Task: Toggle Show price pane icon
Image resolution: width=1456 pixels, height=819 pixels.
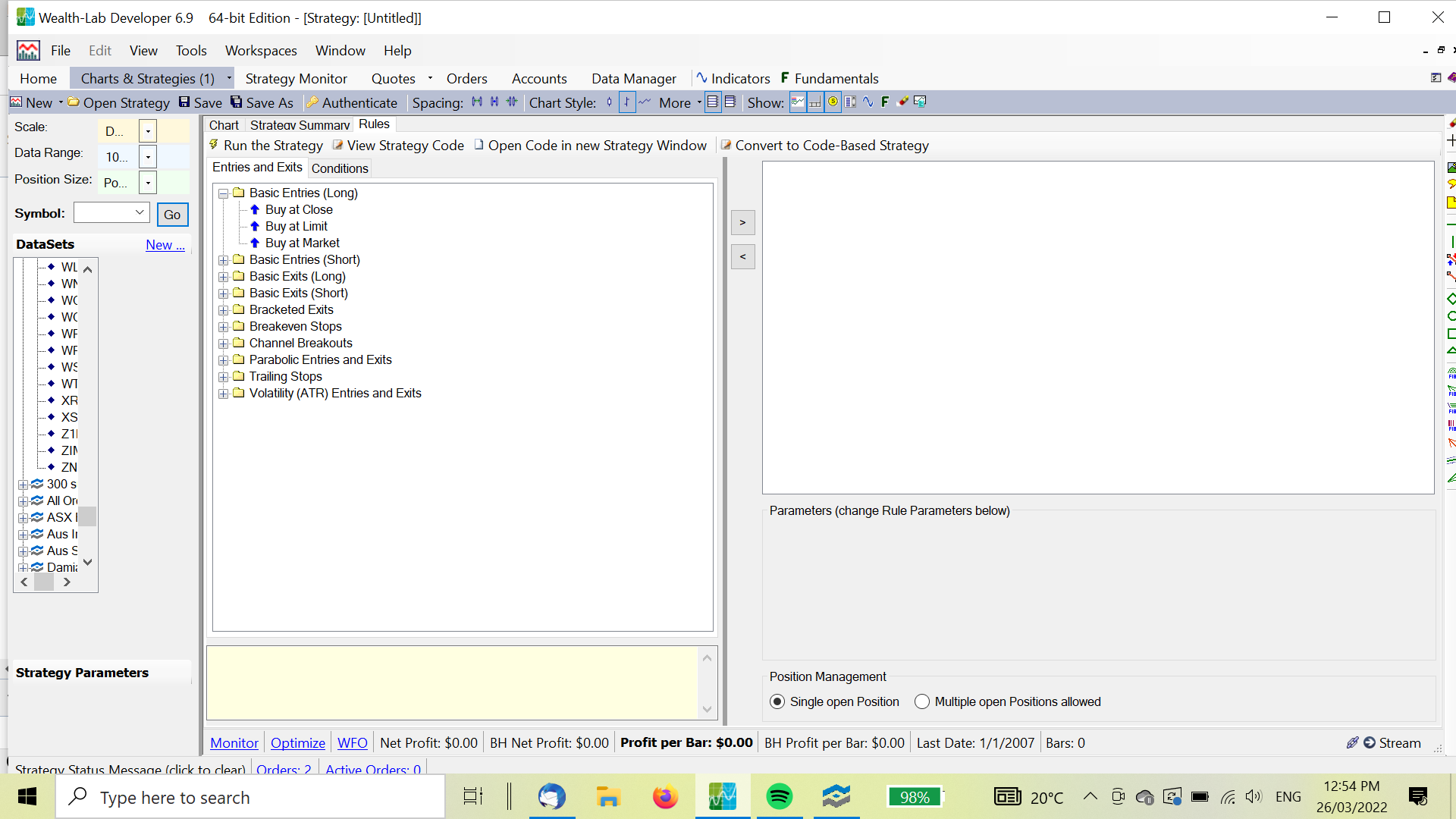Action: click(x=798, y=102)
